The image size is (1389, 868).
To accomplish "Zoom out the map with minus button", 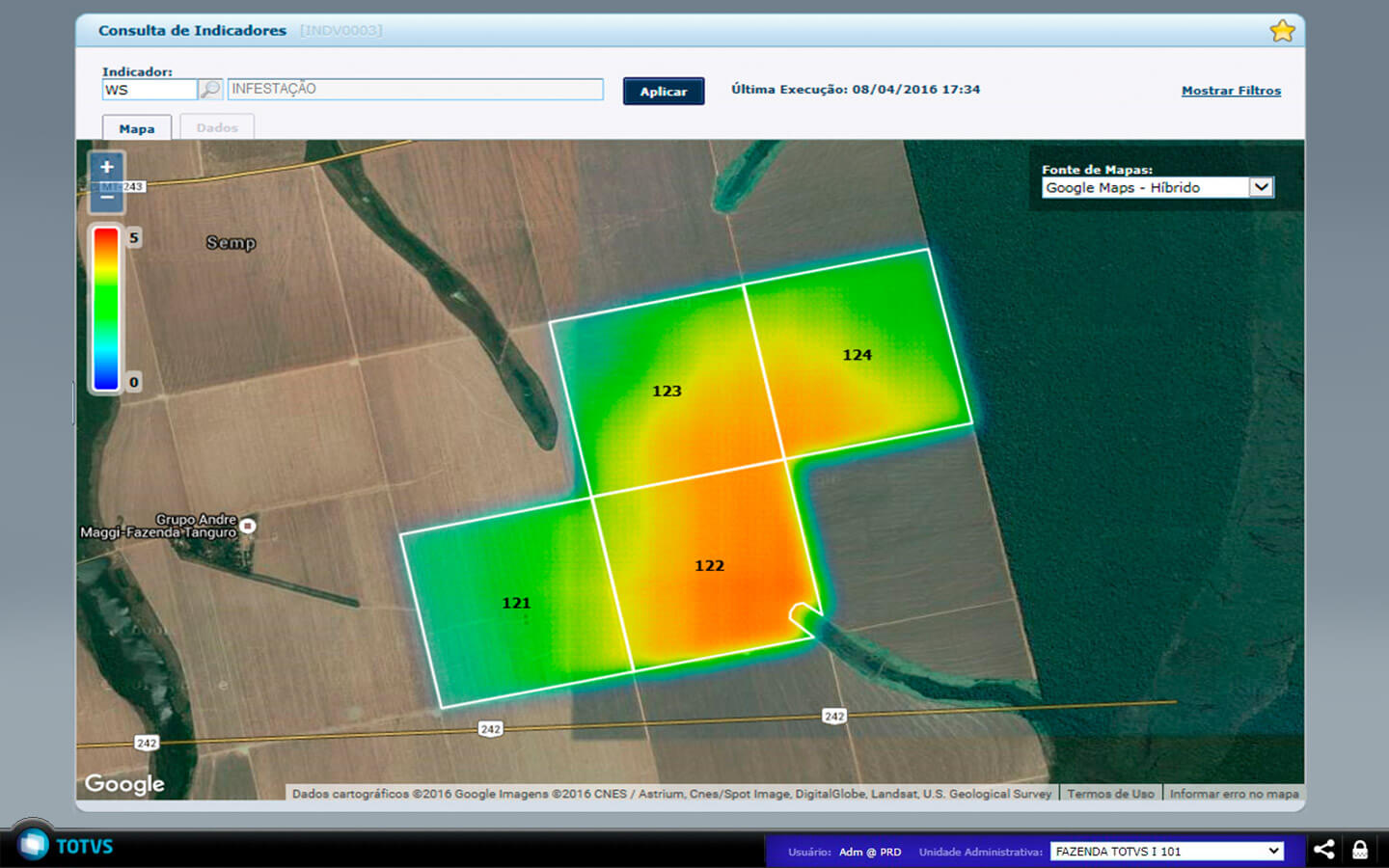I will point(107,198).
